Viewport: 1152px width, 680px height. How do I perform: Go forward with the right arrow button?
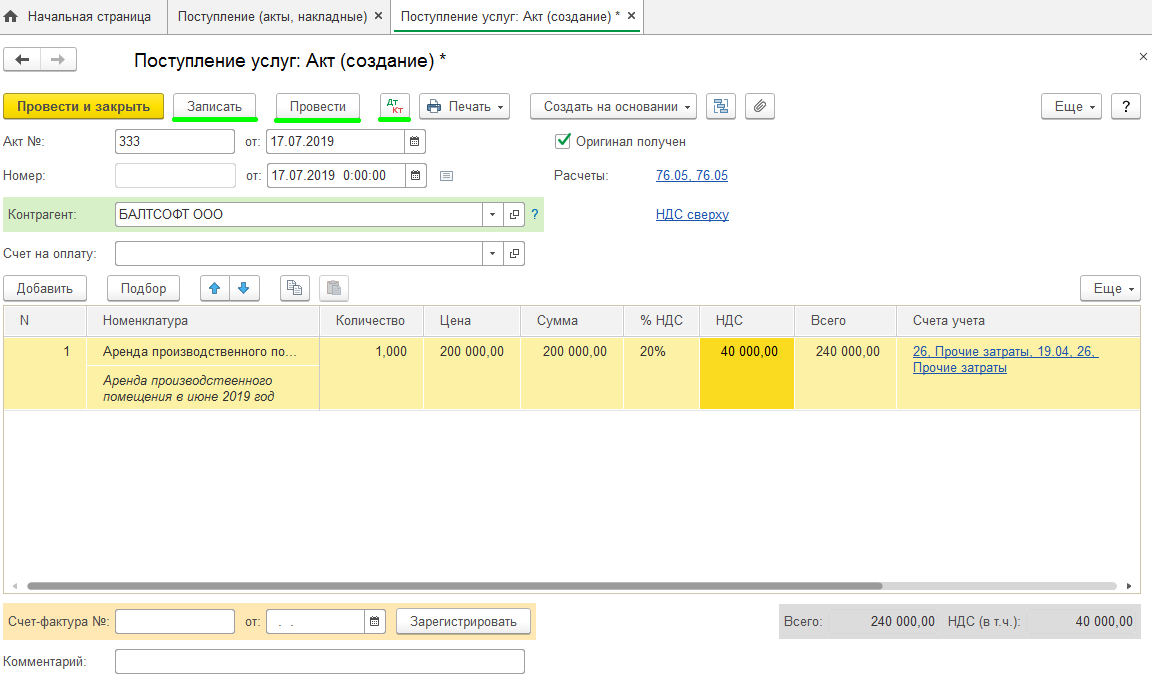coord(58,59)
